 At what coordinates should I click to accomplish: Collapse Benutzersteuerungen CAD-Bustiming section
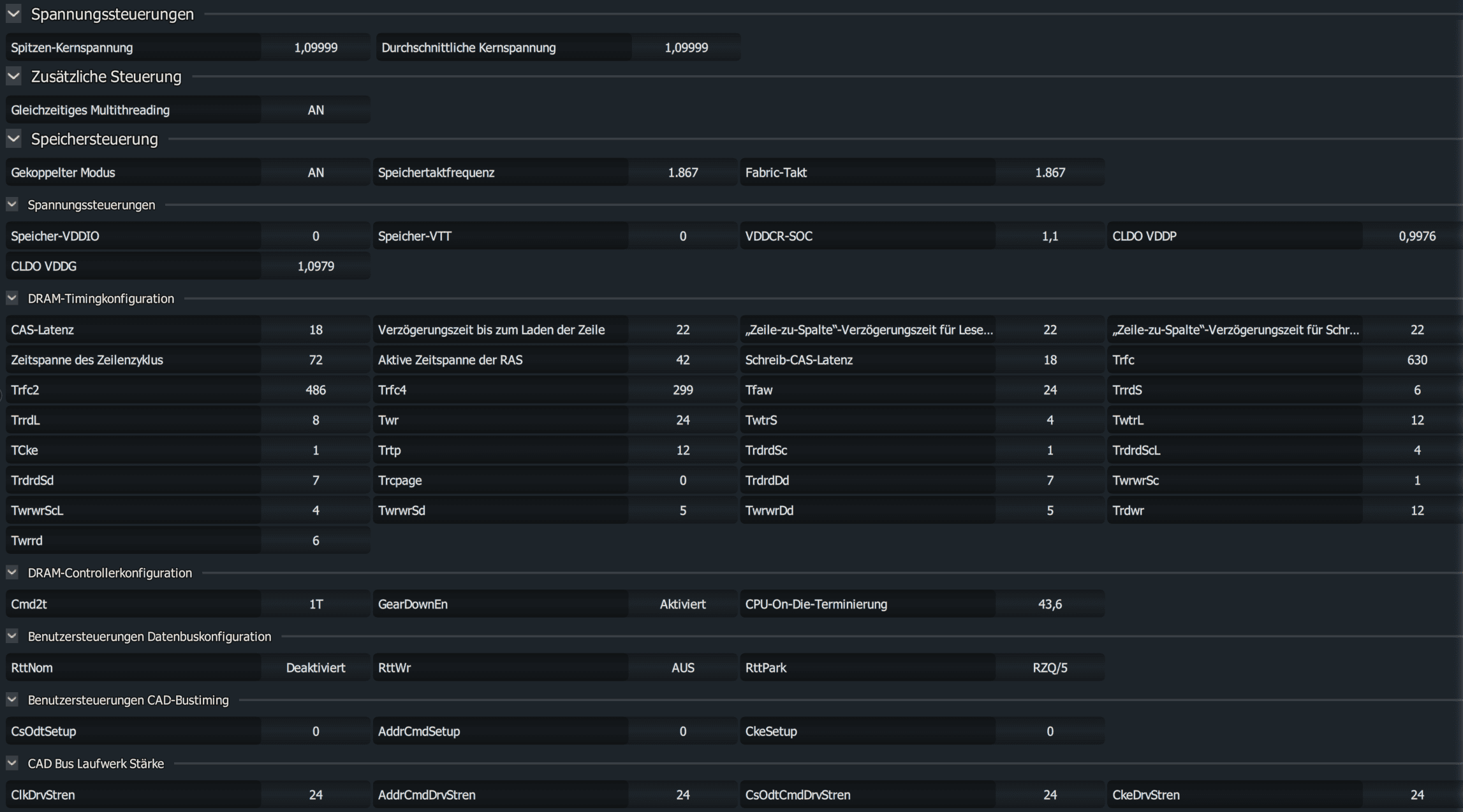coord(12,700)
